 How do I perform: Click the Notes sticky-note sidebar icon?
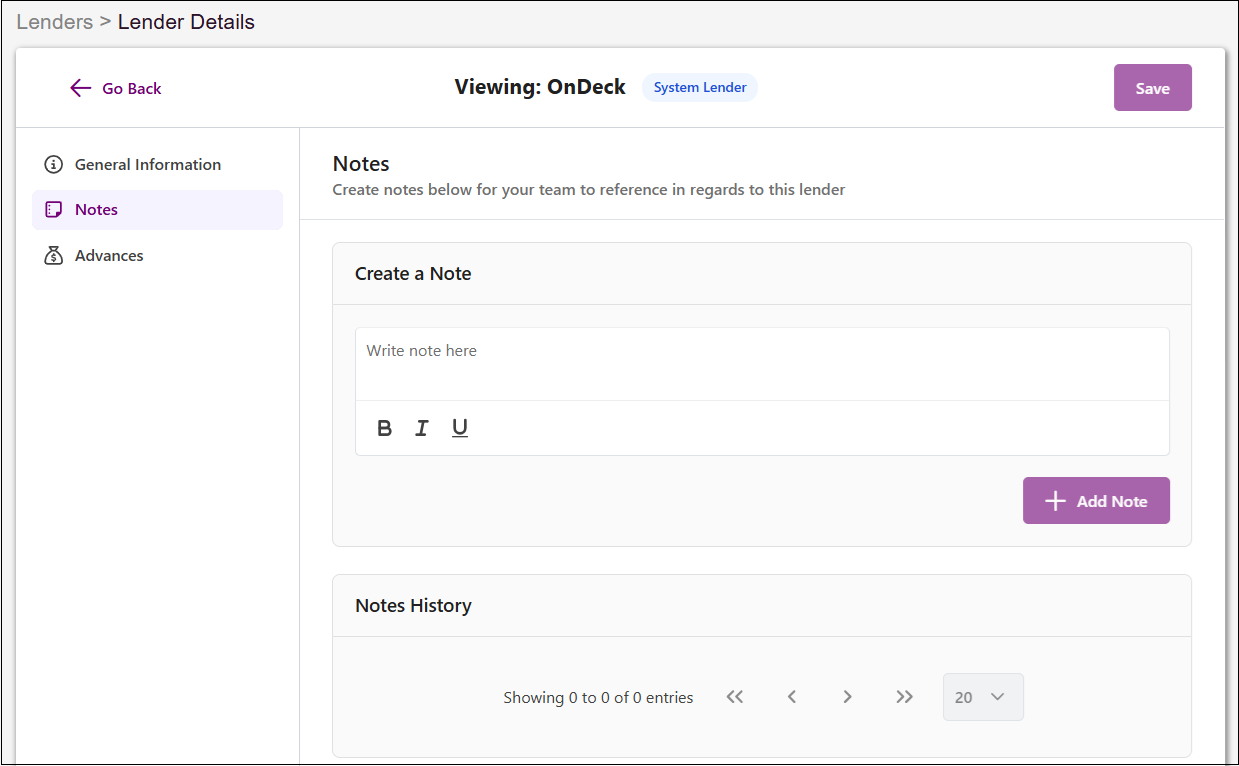pos(54,210)
